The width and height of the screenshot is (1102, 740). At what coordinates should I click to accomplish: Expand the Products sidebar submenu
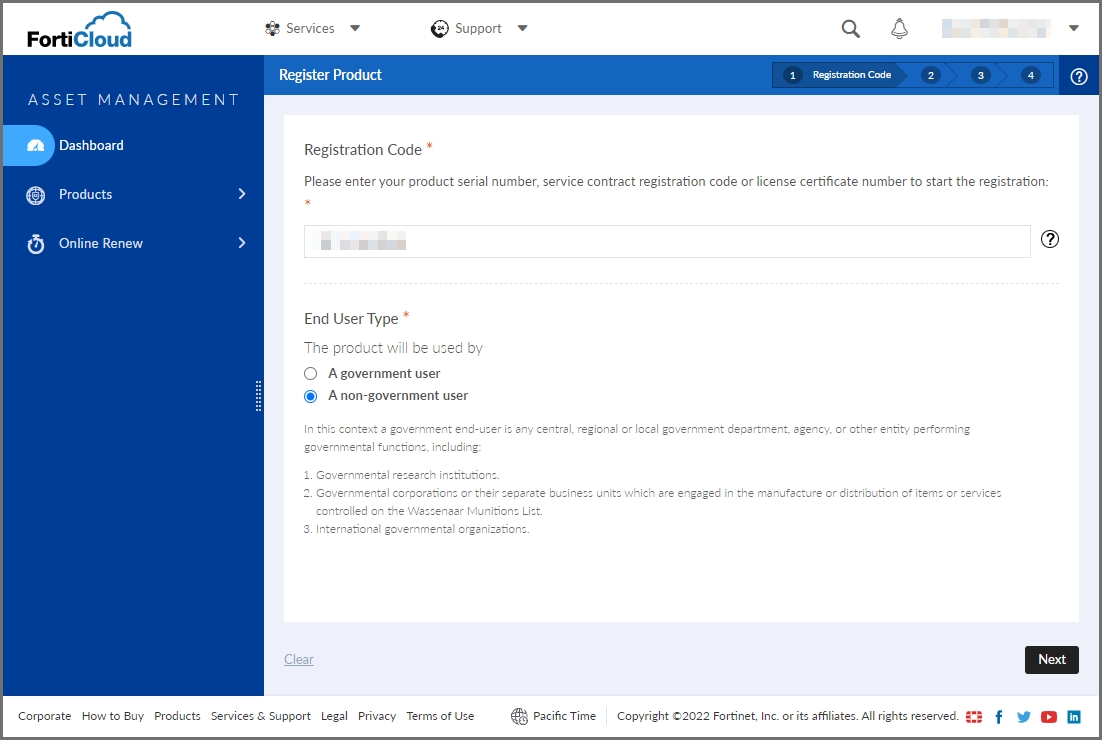241,194
